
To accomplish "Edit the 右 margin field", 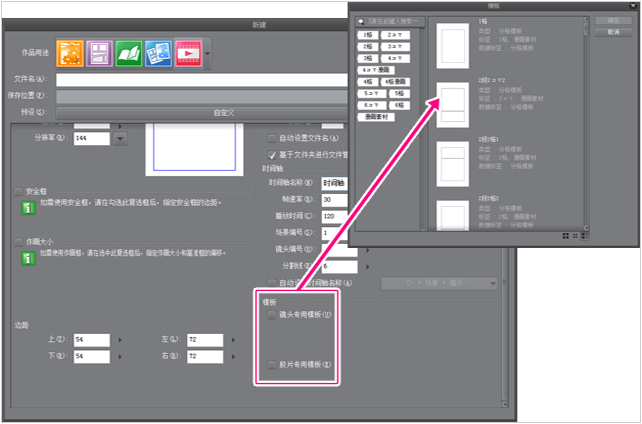I will tap(205, 356).
